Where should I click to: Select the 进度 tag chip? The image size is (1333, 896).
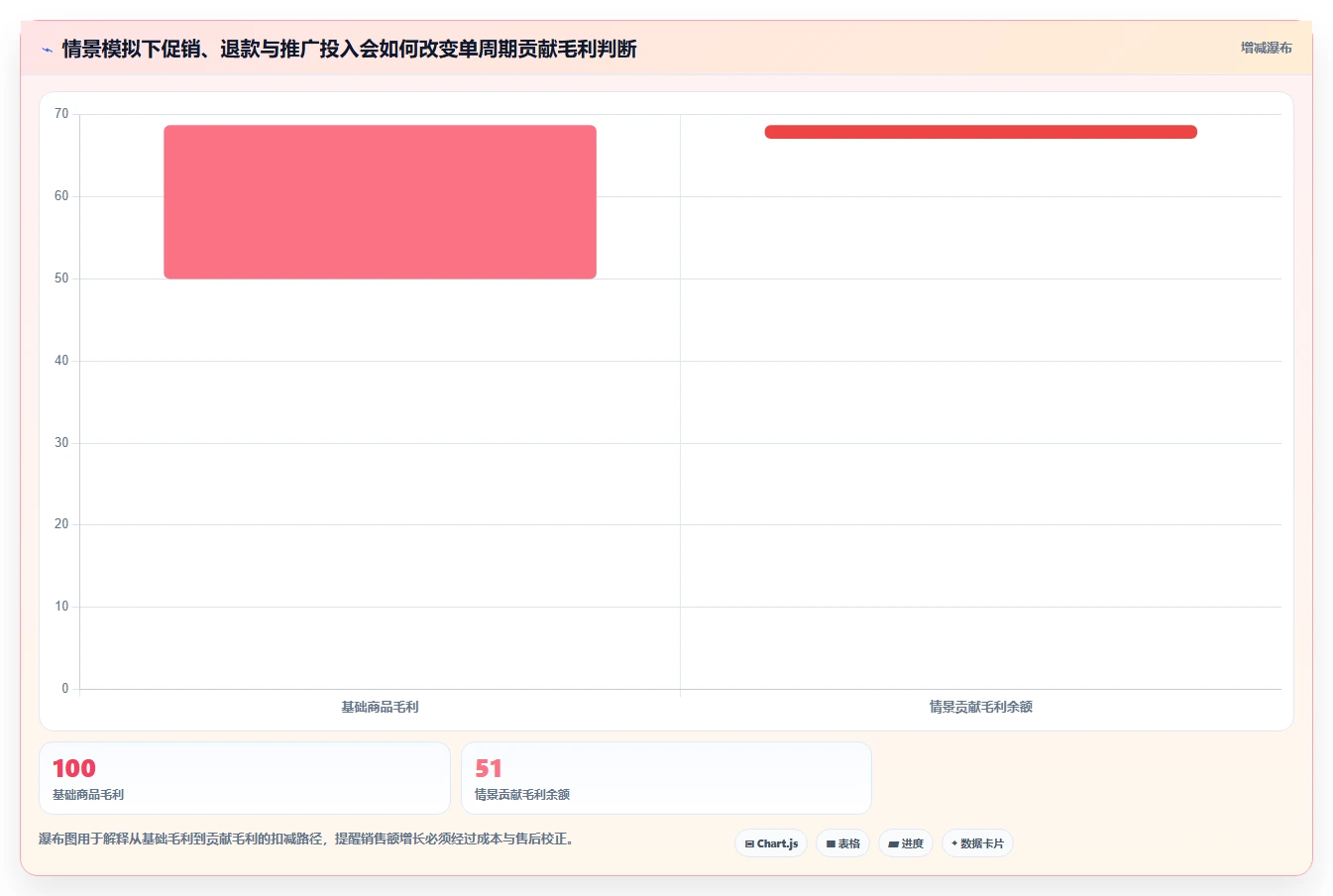click(x=906, y=843)
